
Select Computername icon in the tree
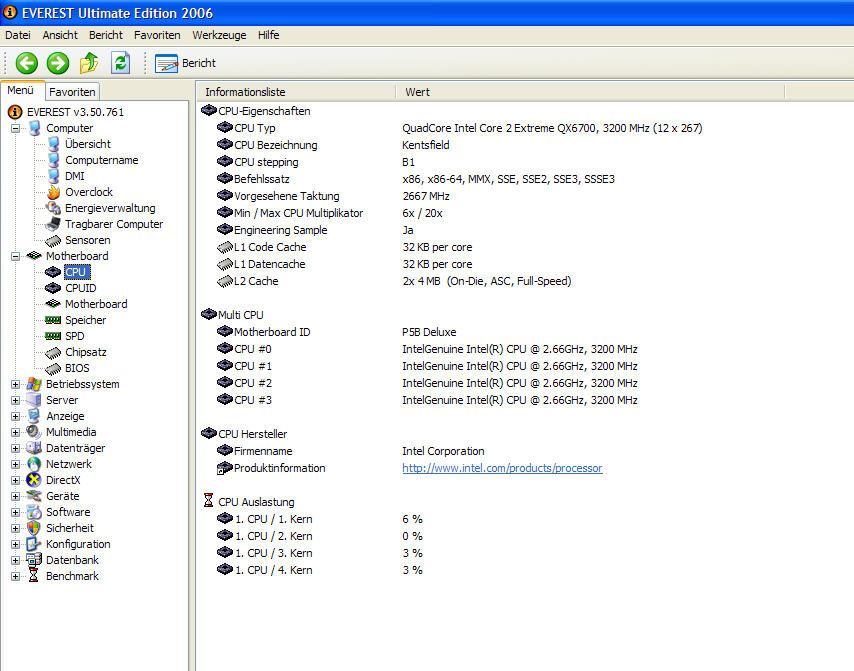point(53,160)
